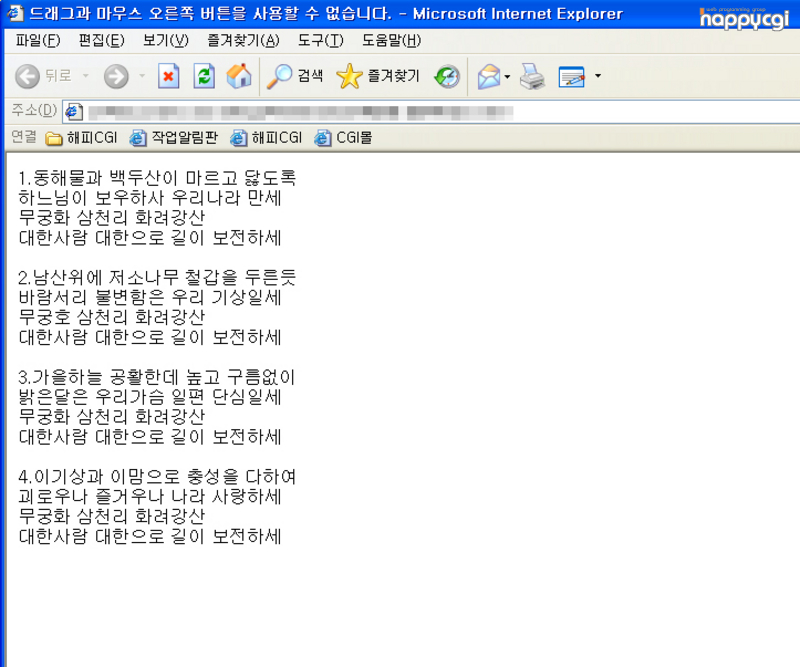Click the 연결 links bar label
The width and height of the screenshot is (800, 667).
[24, 137]
